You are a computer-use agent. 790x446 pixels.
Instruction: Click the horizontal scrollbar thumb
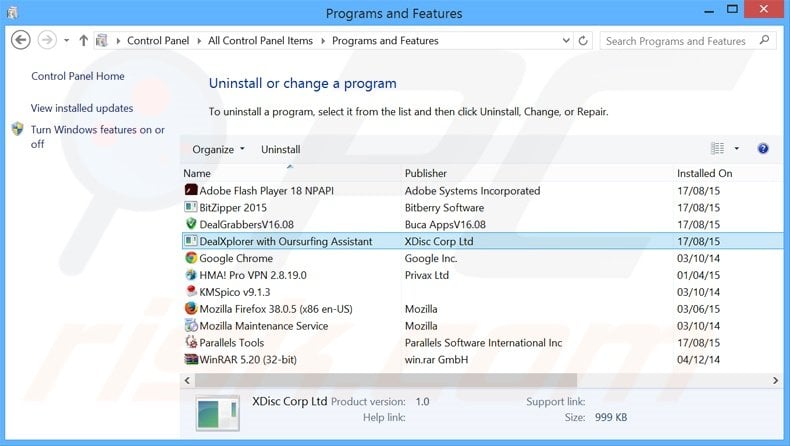[386, 380]
